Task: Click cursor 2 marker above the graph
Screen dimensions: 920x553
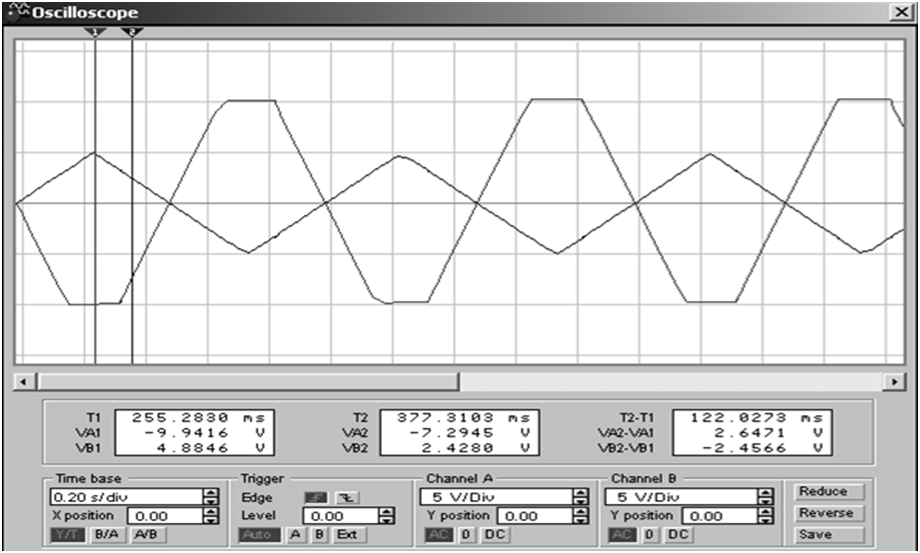Action: pyautogui.click(x=132, y=33)
